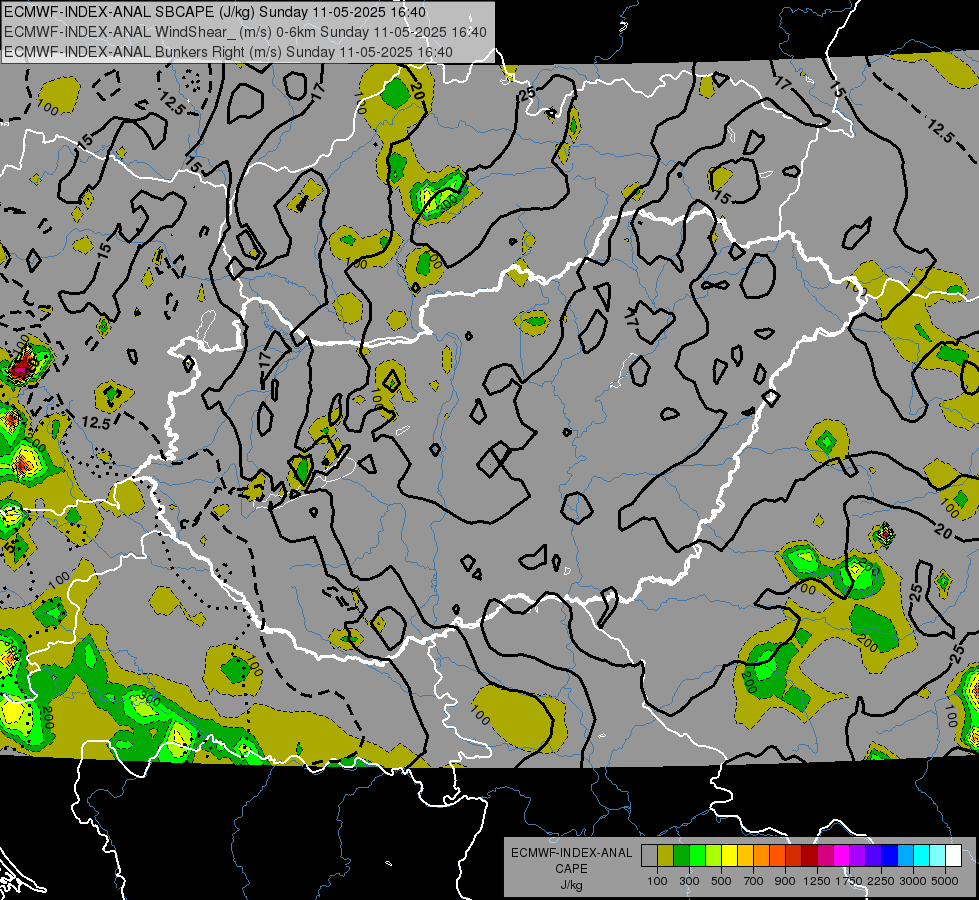Click the gray swatch starting the colorbar
This screenshot has width=979, height=900.
(x=649, y=855)
